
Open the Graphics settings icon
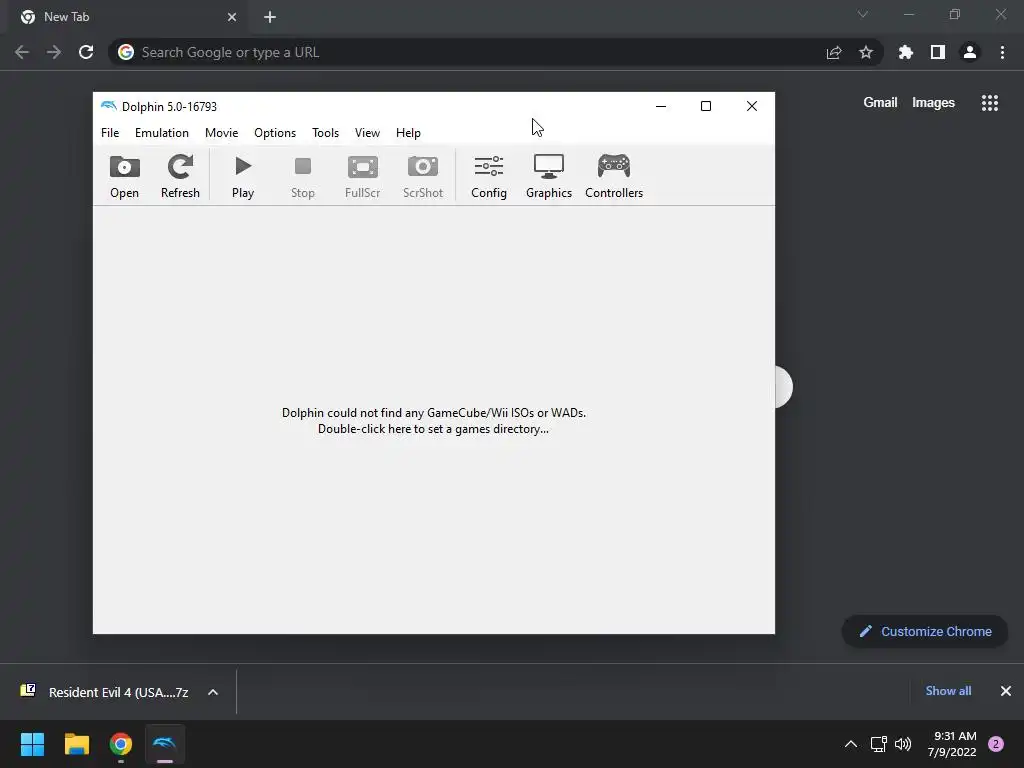(549, 176)
